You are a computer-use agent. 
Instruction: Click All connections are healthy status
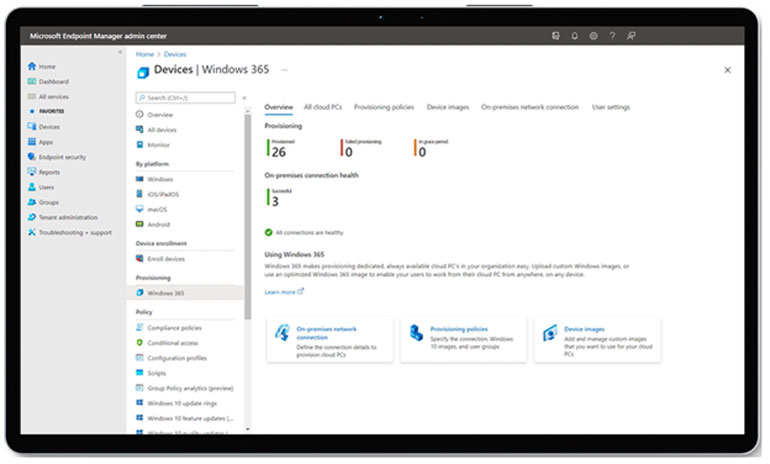pos(304,232)
